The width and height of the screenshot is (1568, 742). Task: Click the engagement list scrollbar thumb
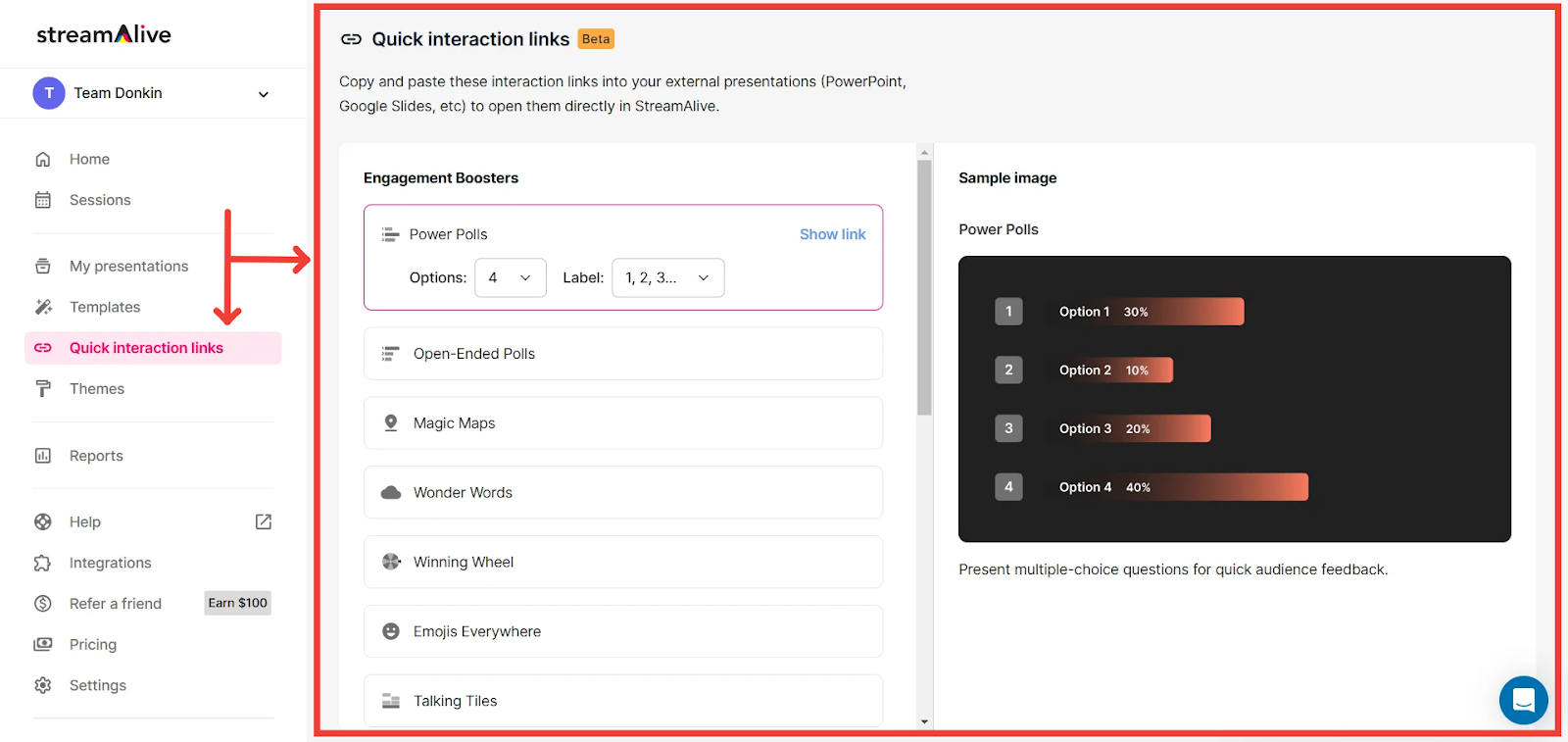[924, 287]
